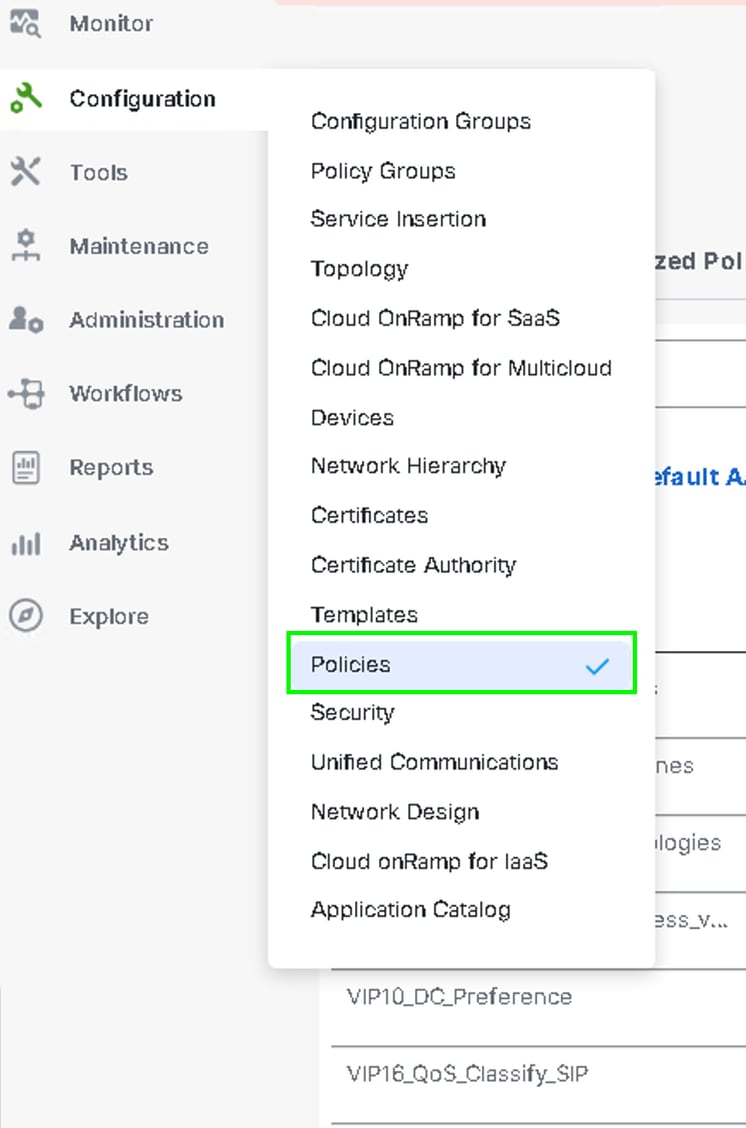Click the Maintenance gear icon
This screenshot has width=746, height=1128.
click(x=25, y=246)
